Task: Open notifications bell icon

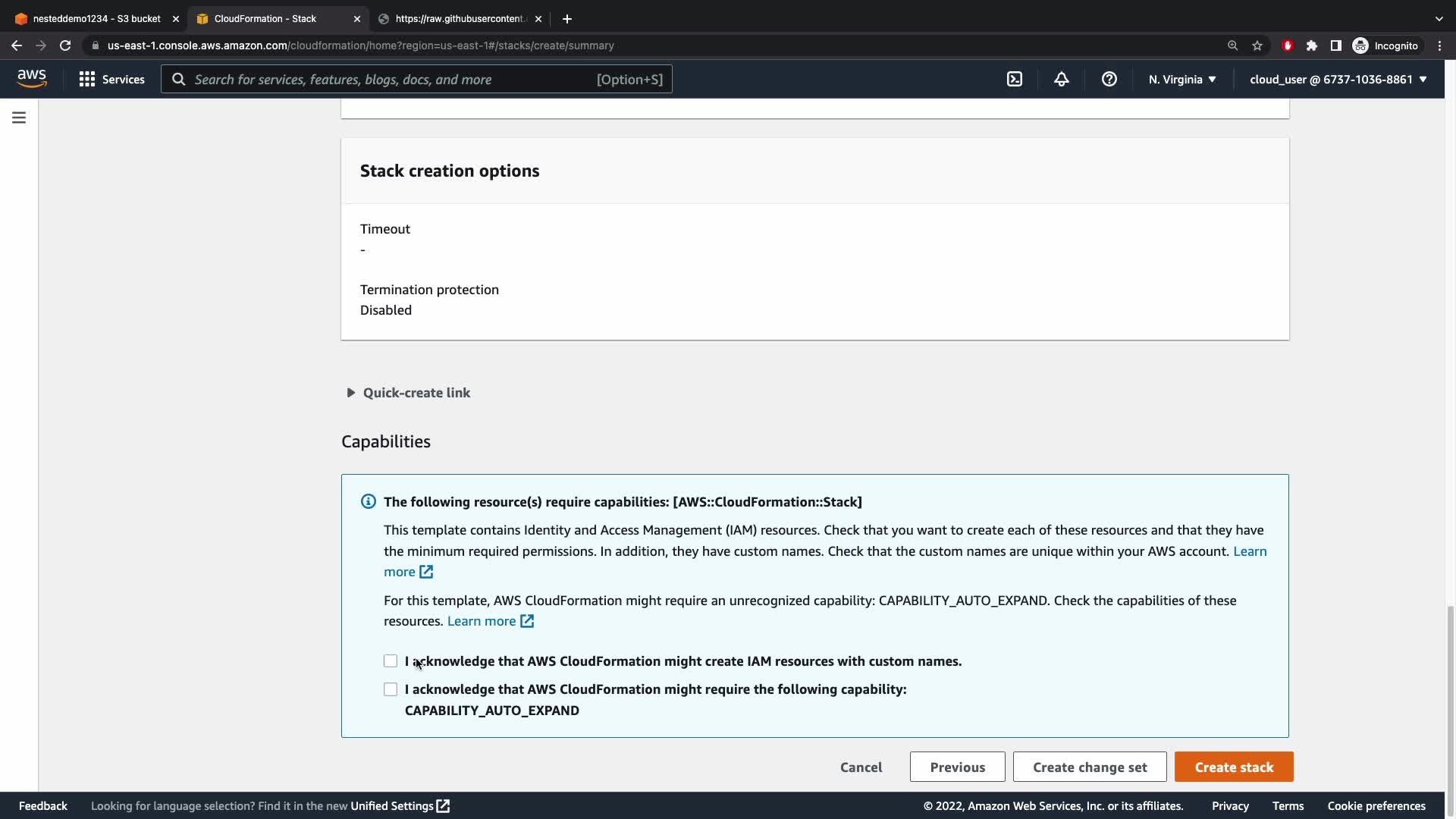Action: (1062, 80)
